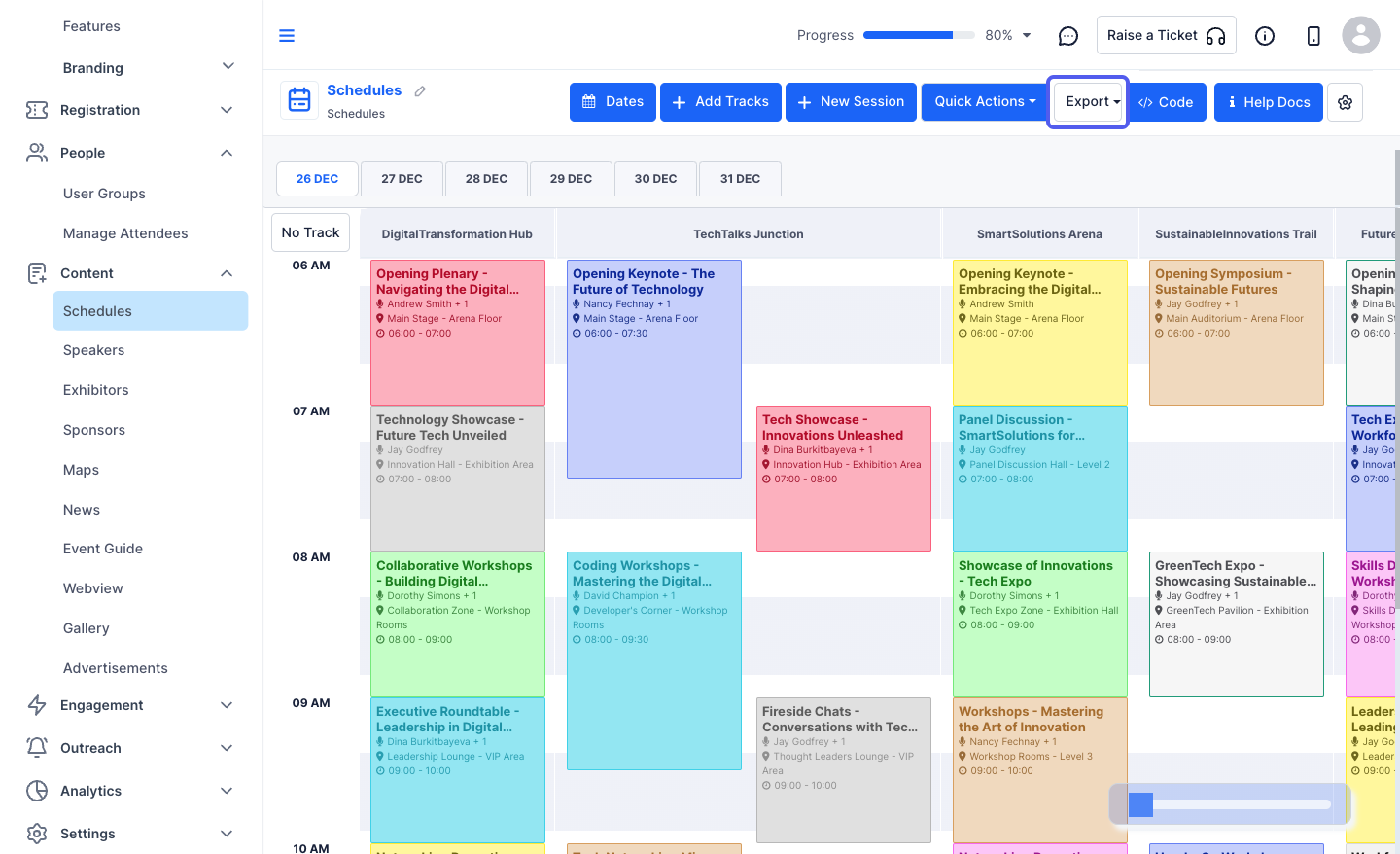Click the pencil edit icon beside Schedules

click(x=420, y=91)
